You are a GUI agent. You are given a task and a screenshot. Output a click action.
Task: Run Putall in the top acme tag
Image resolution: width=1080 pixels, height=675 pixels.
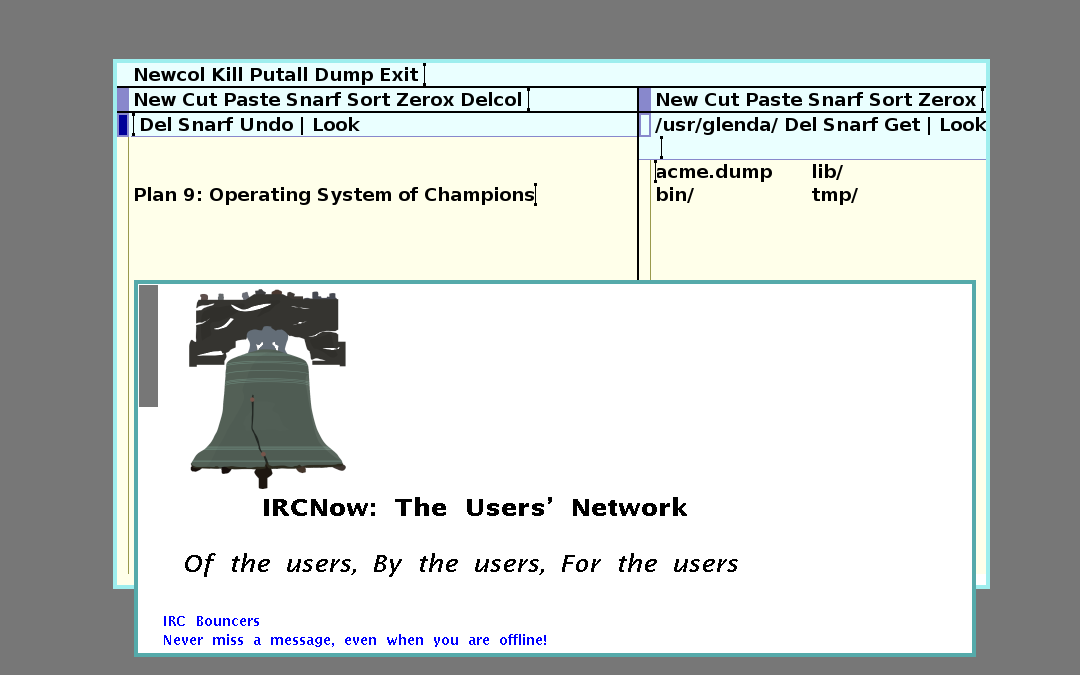[x=280, y=74]
